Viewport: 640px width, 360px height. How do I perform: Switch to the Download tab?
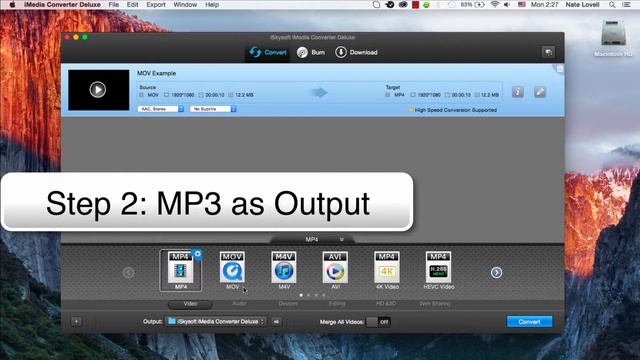click(x=356, y=52)
